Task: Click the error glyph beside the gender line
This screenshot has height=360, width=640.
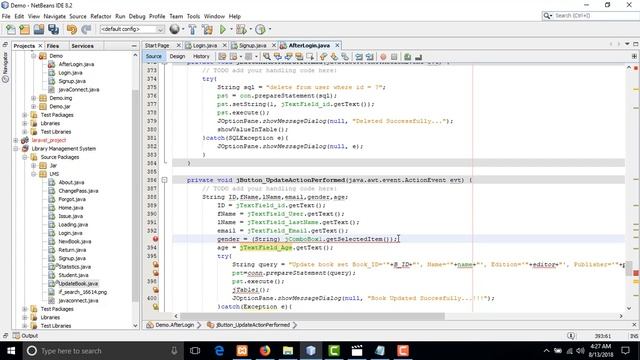Action: (x=156, y=239)
